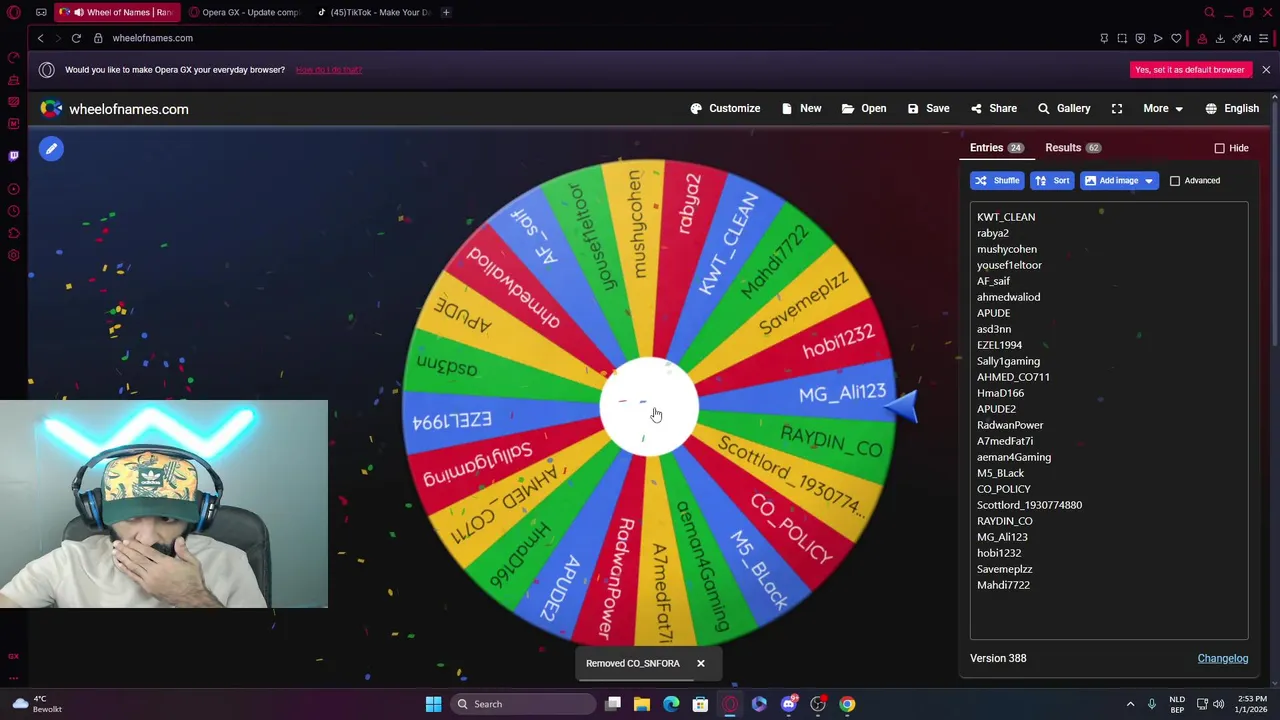Open the Changelog link

[1223, 658]
